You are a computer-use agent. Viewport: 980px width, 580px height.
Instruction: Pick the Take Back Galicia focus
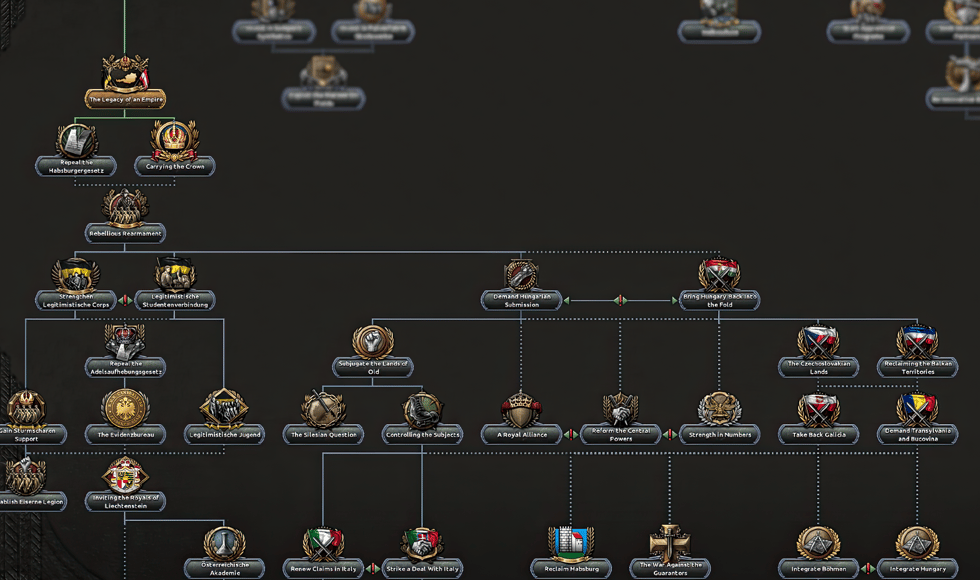pos(818,418)
